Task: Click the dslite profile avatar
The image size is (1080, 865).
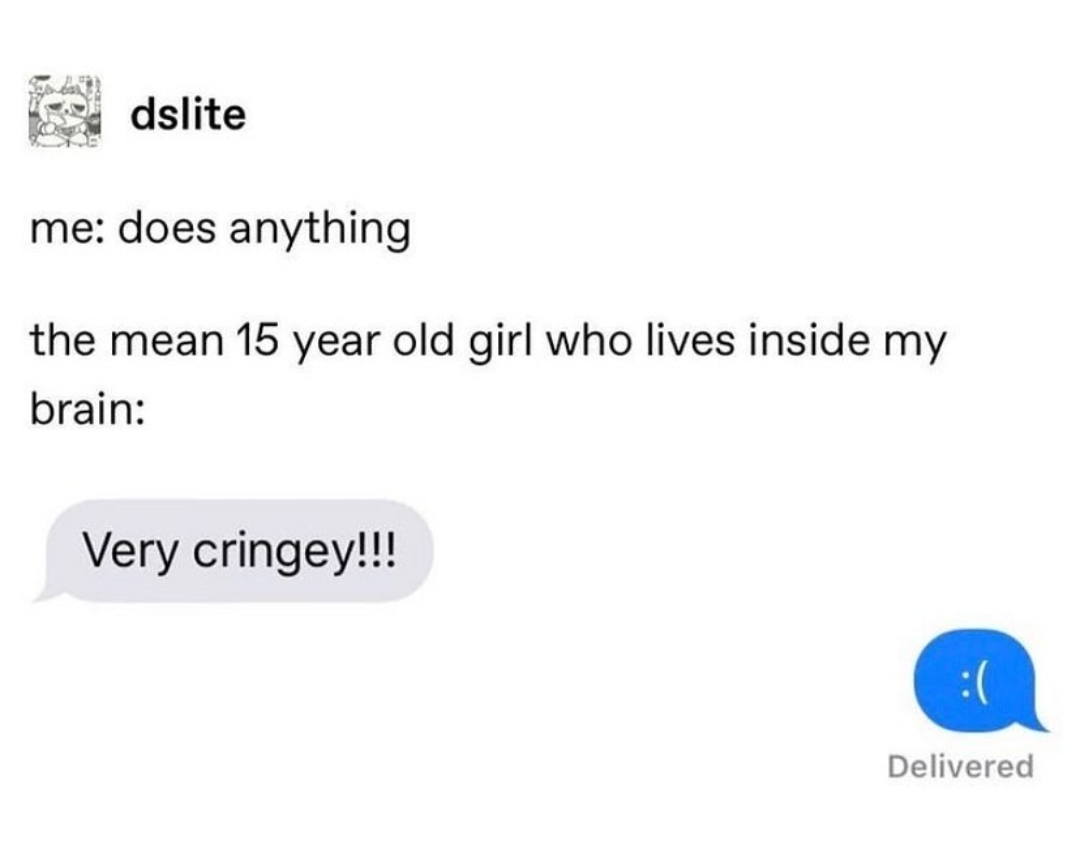Action: click(x=65, y=113)
